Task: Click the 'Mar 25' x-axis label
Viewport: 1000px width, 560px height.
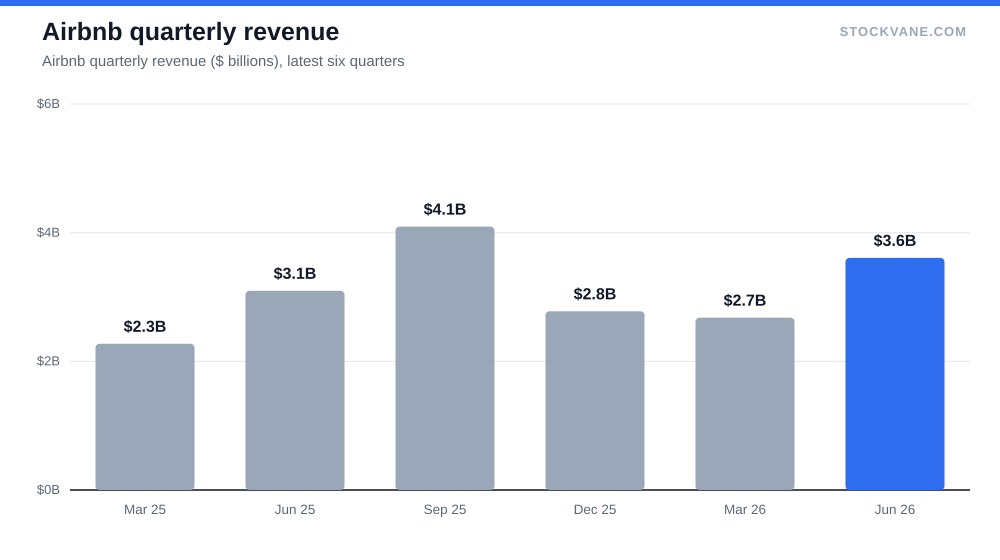Action: click(x=145, y=510)
